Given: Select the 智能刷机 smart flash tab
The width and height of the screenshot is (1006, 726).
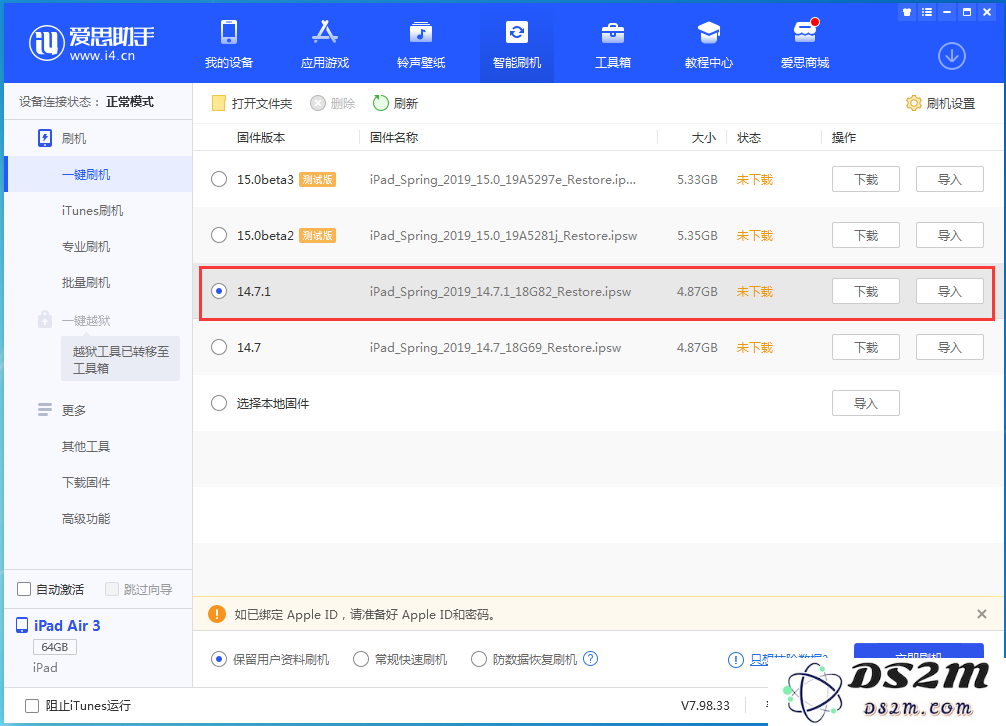Looking at the screenshot, I should pos(516,44).
